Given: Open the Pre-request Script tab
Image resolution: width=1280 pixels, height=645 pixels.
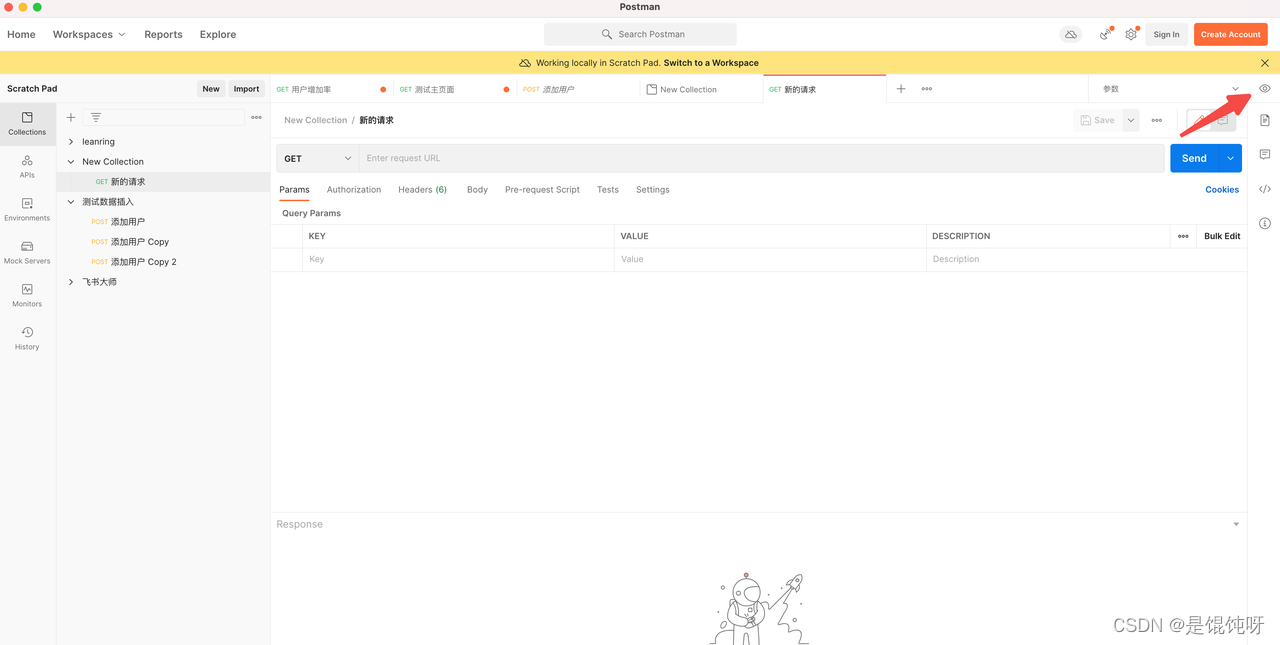Looking at the screenshot, I should [542, 189].
